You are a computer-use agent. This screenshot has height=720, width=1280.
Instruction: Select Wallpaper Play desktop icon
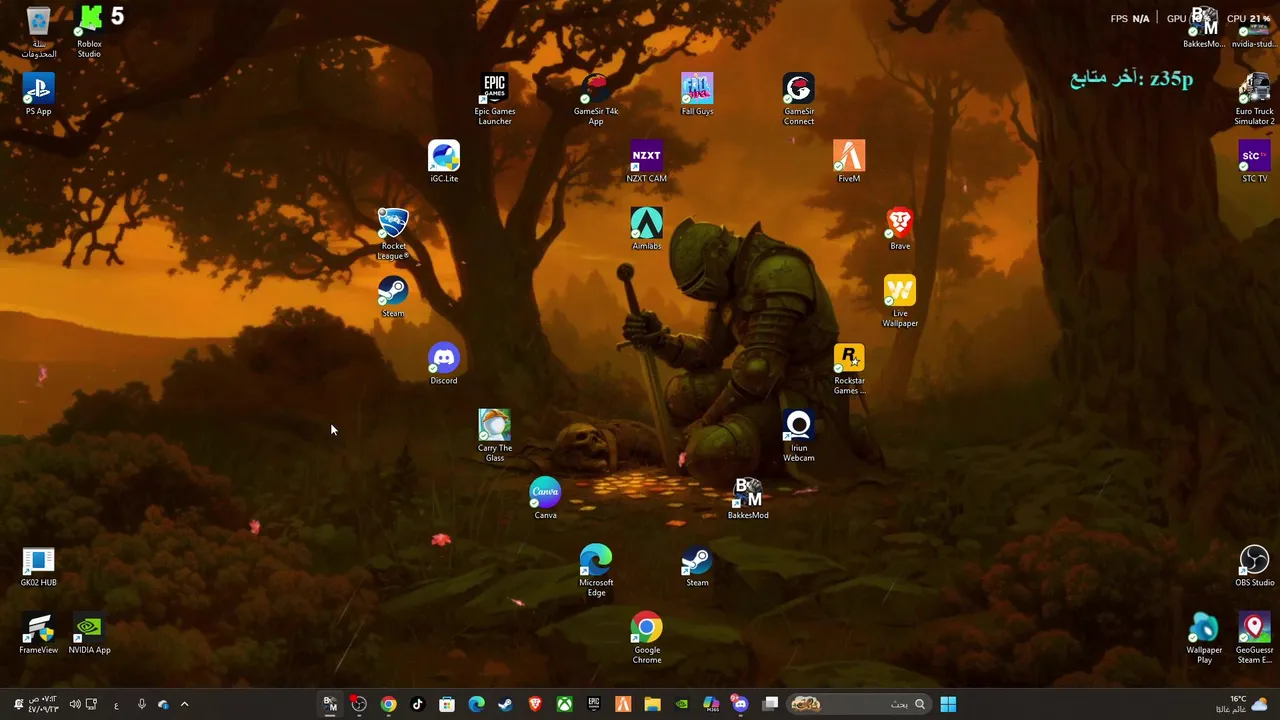(1204, 638)
